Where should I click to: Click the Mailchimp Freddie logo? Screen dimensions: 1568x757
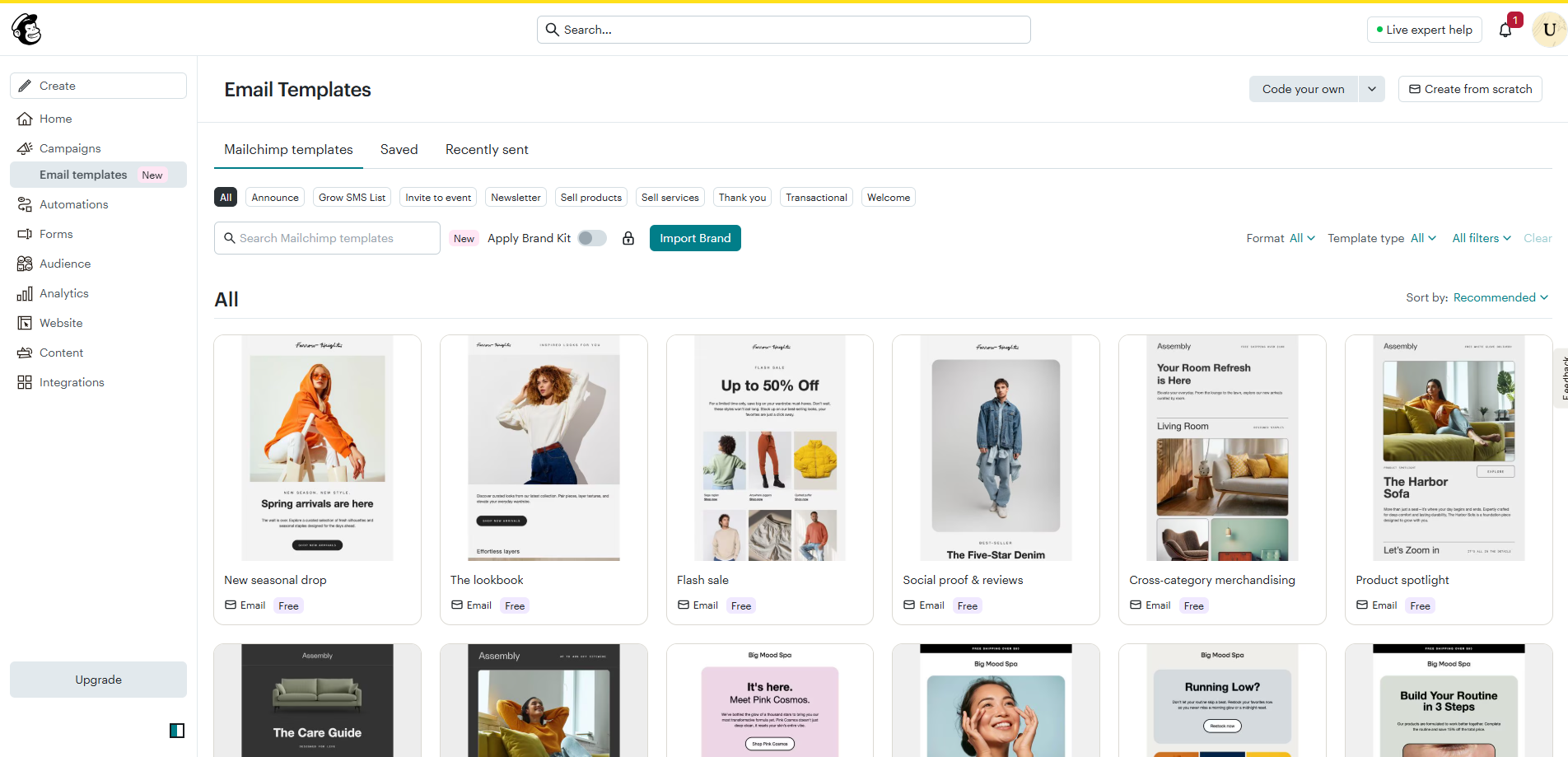[26, 30]
